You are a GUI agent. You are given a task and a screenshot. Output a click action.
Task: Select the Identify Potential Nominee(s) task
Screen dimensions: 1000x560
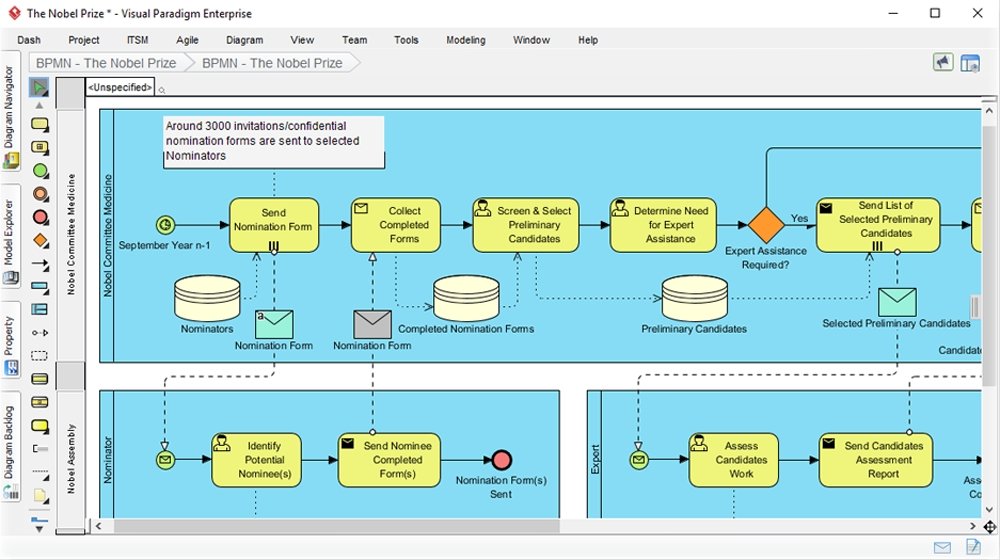point(256,460)
